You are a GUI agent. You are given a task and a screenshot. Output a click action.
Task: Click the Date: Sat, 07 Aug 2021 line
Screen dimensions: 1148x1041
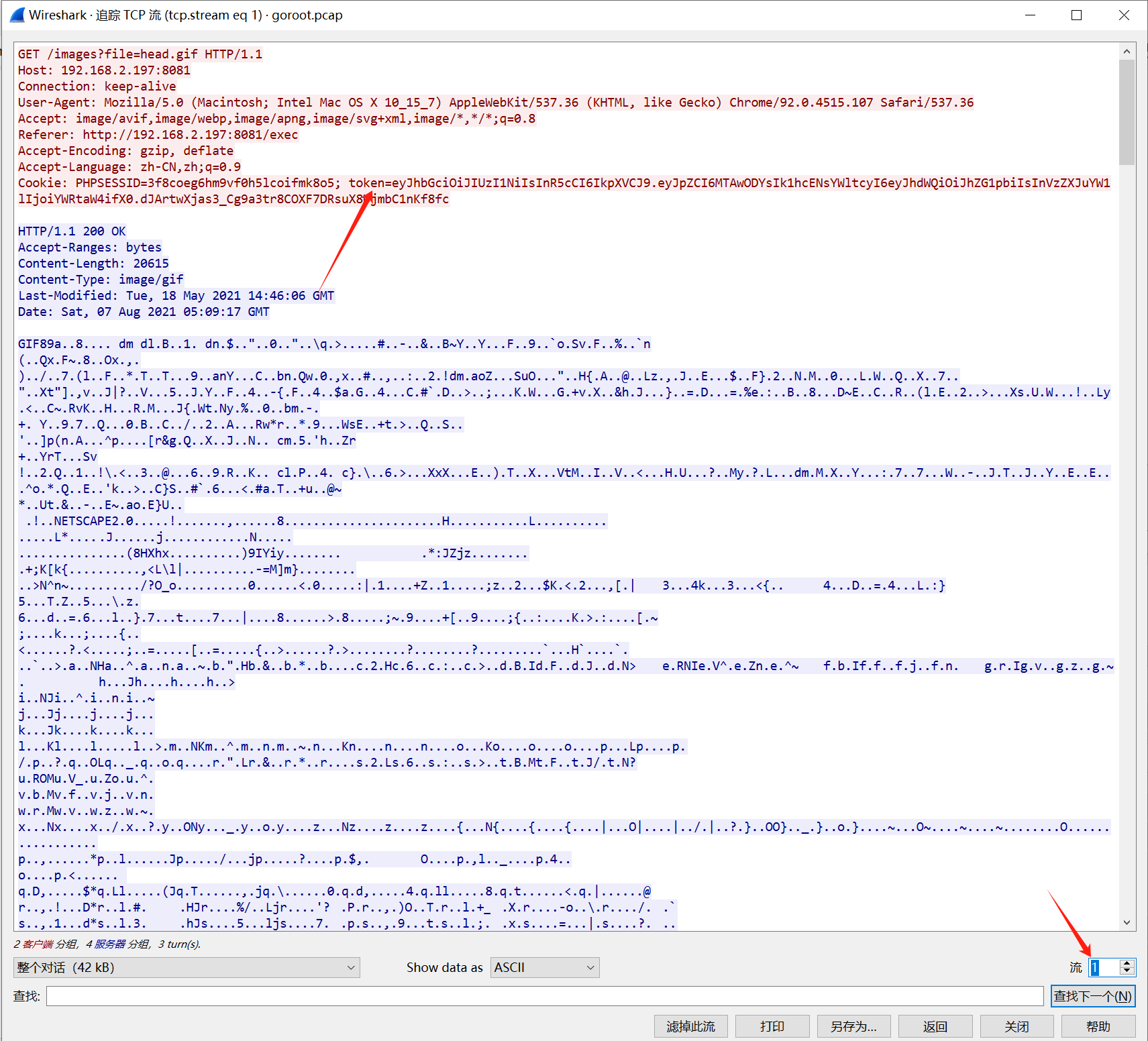144,312
